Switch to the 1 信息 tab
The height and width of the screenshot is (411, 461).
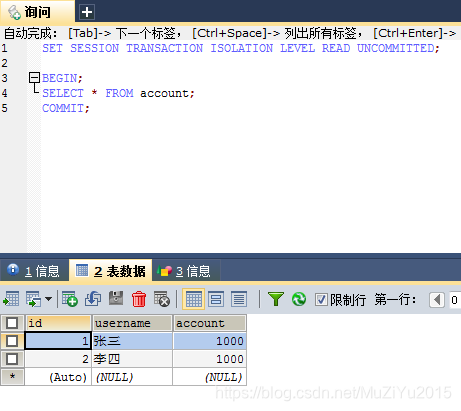click(33, 271)
